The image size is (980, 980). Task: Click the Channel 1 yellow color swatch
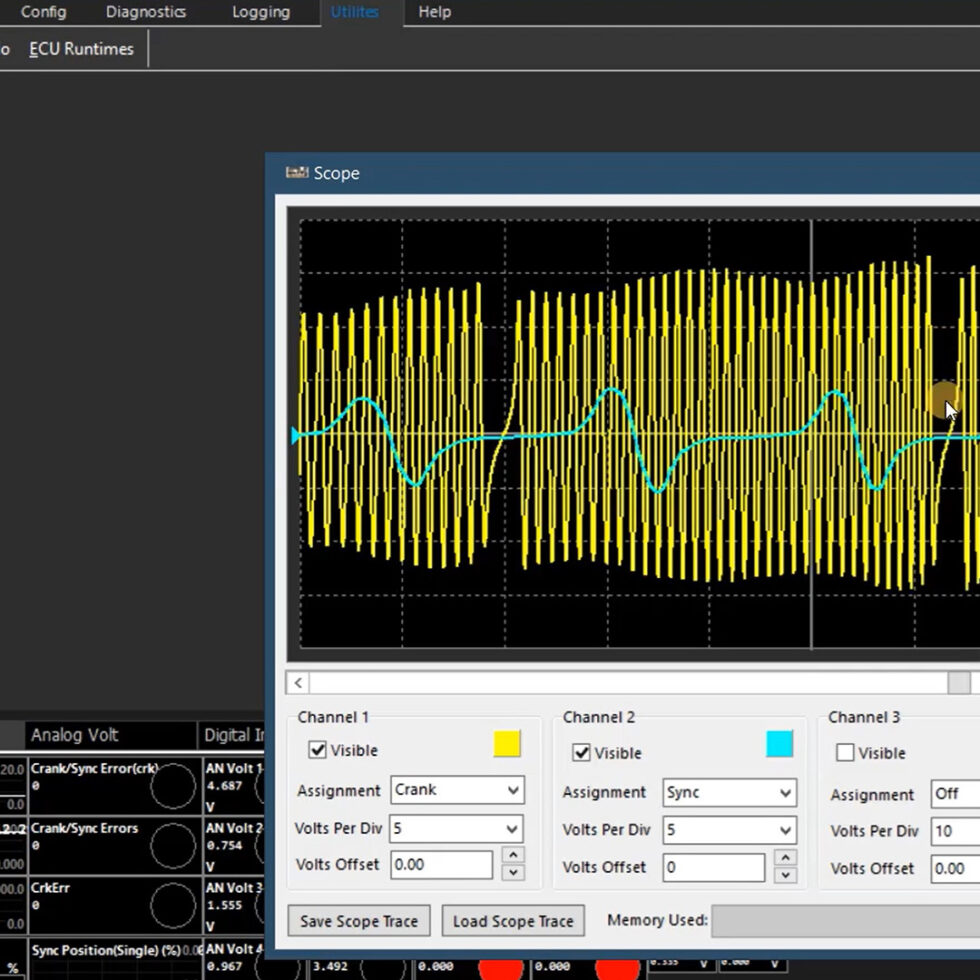coord(507,744)
